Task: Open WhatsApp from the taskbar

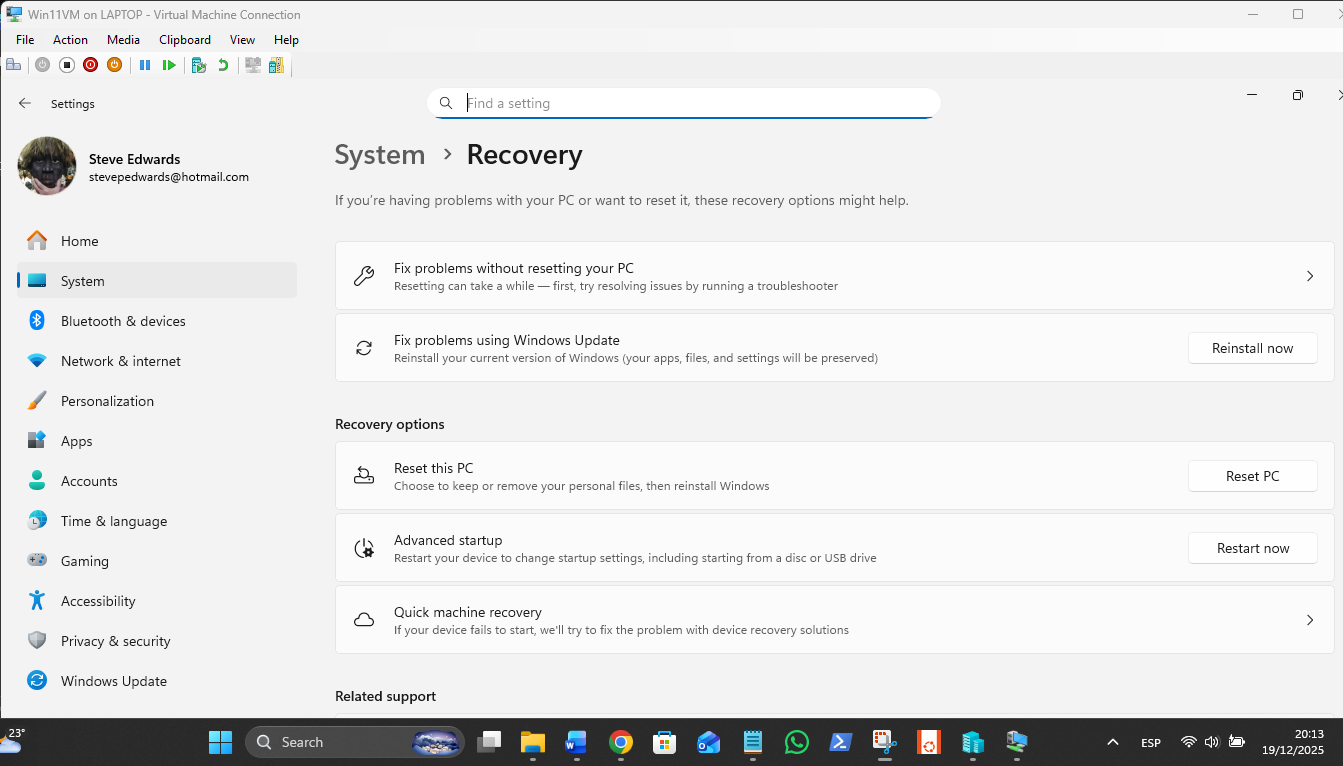Action: [x=796, y=742]
